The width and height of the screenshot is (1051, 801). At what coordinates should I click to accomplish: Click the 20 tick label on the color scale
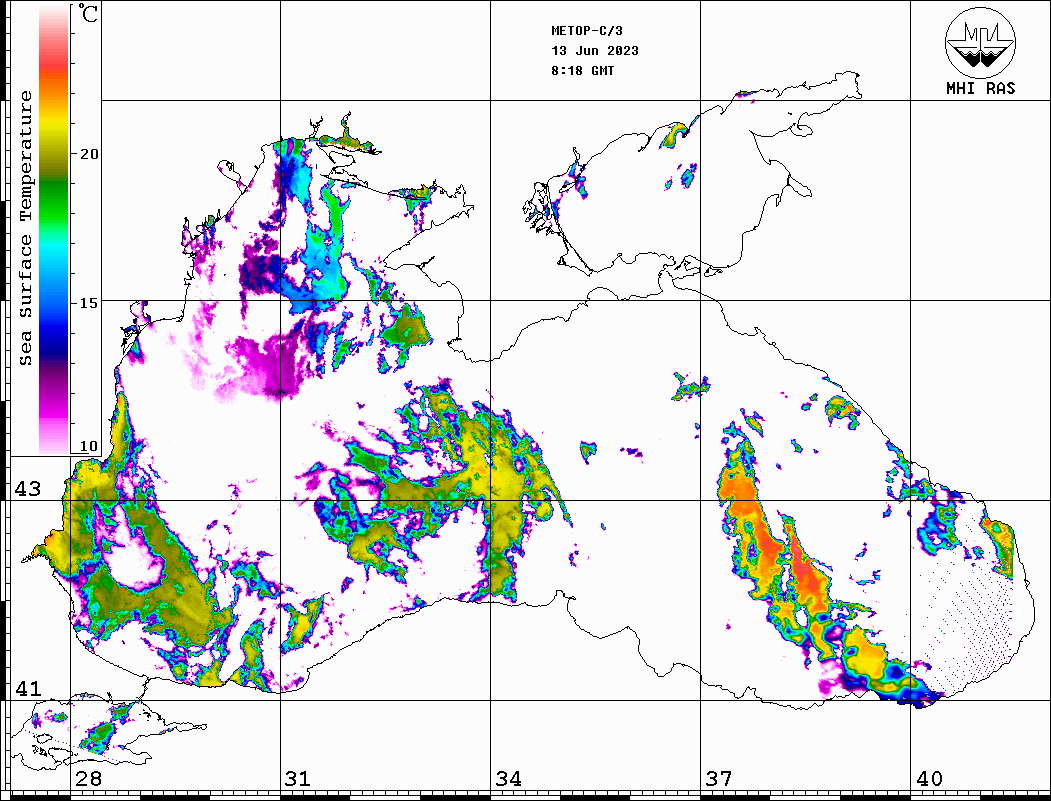point(89,154)
